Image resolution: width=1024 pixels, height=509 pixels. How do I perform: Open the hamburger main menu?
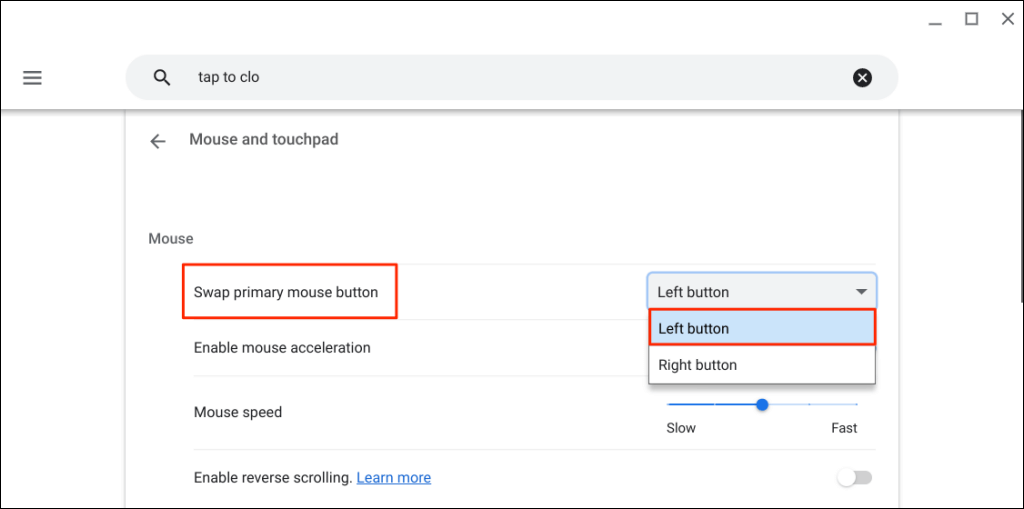tap(32, 77)
